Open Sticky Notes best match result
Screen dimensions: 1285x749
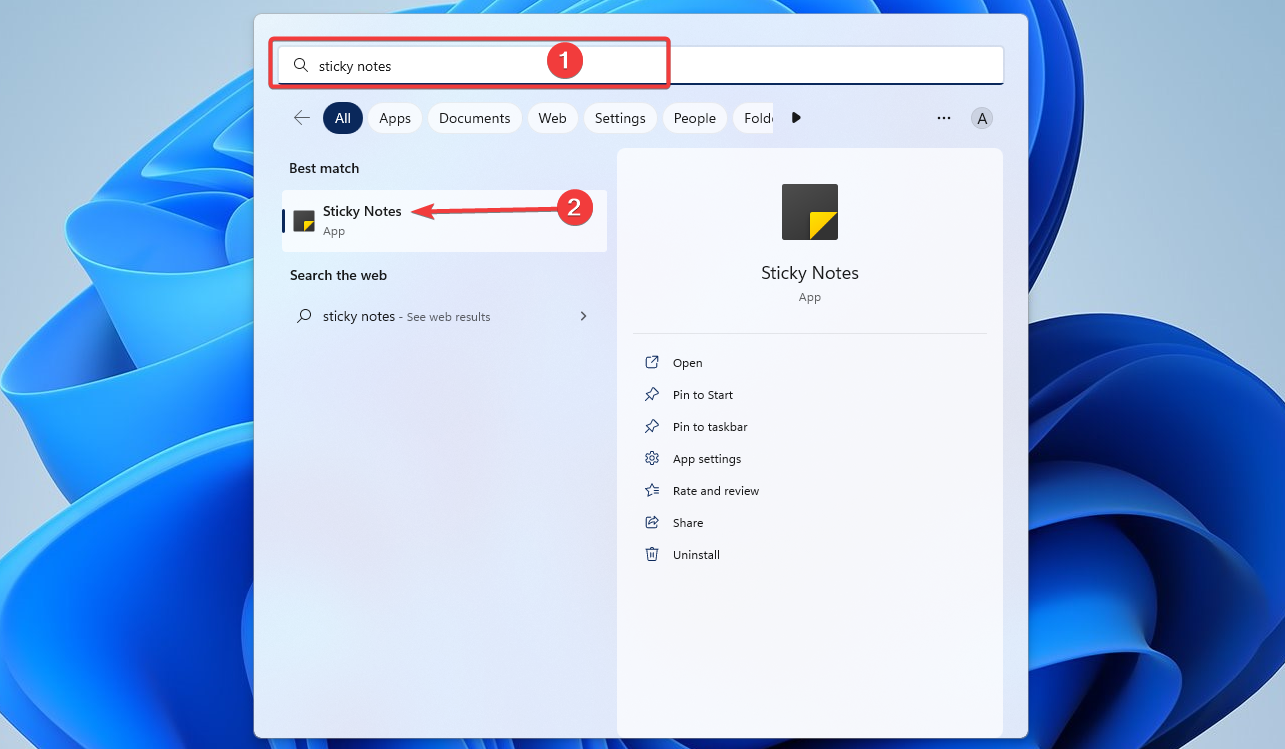[x=444, y=221]
